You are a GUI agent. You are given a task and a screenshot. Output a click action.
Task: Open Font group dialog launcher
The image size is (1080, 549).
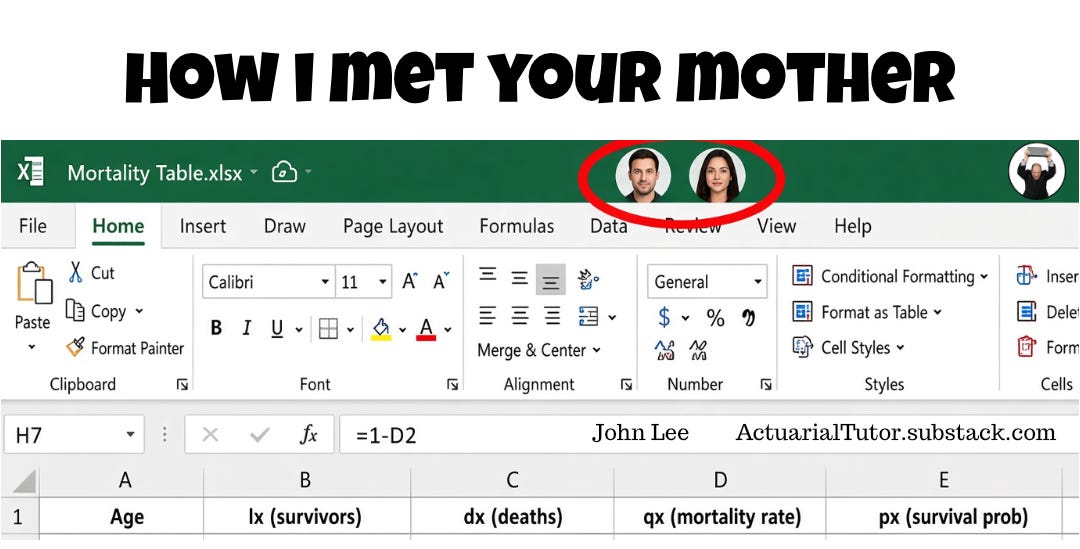click(453, 385)
